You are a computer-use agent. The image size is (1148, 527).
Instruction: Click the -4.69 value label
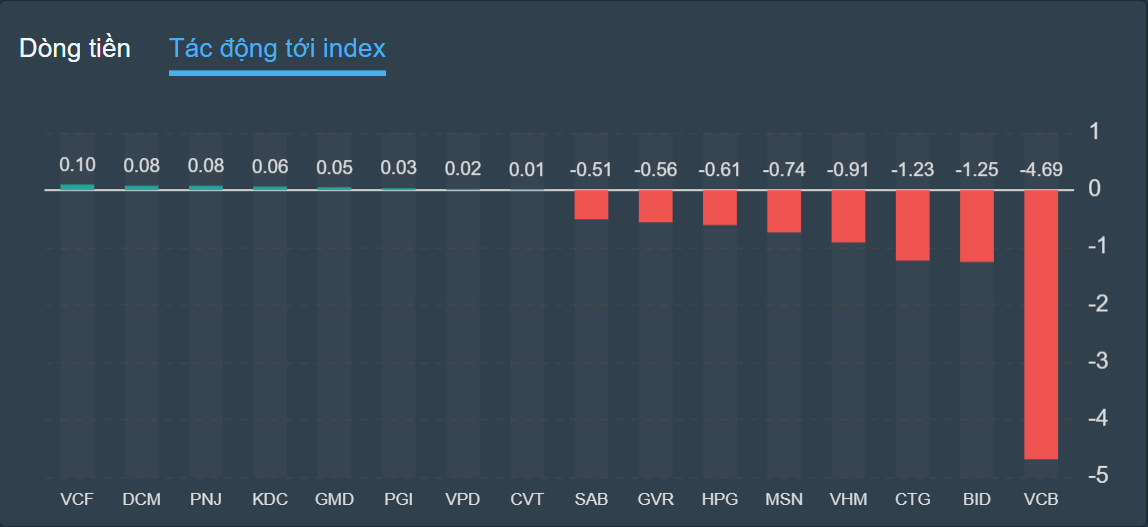1041,169
